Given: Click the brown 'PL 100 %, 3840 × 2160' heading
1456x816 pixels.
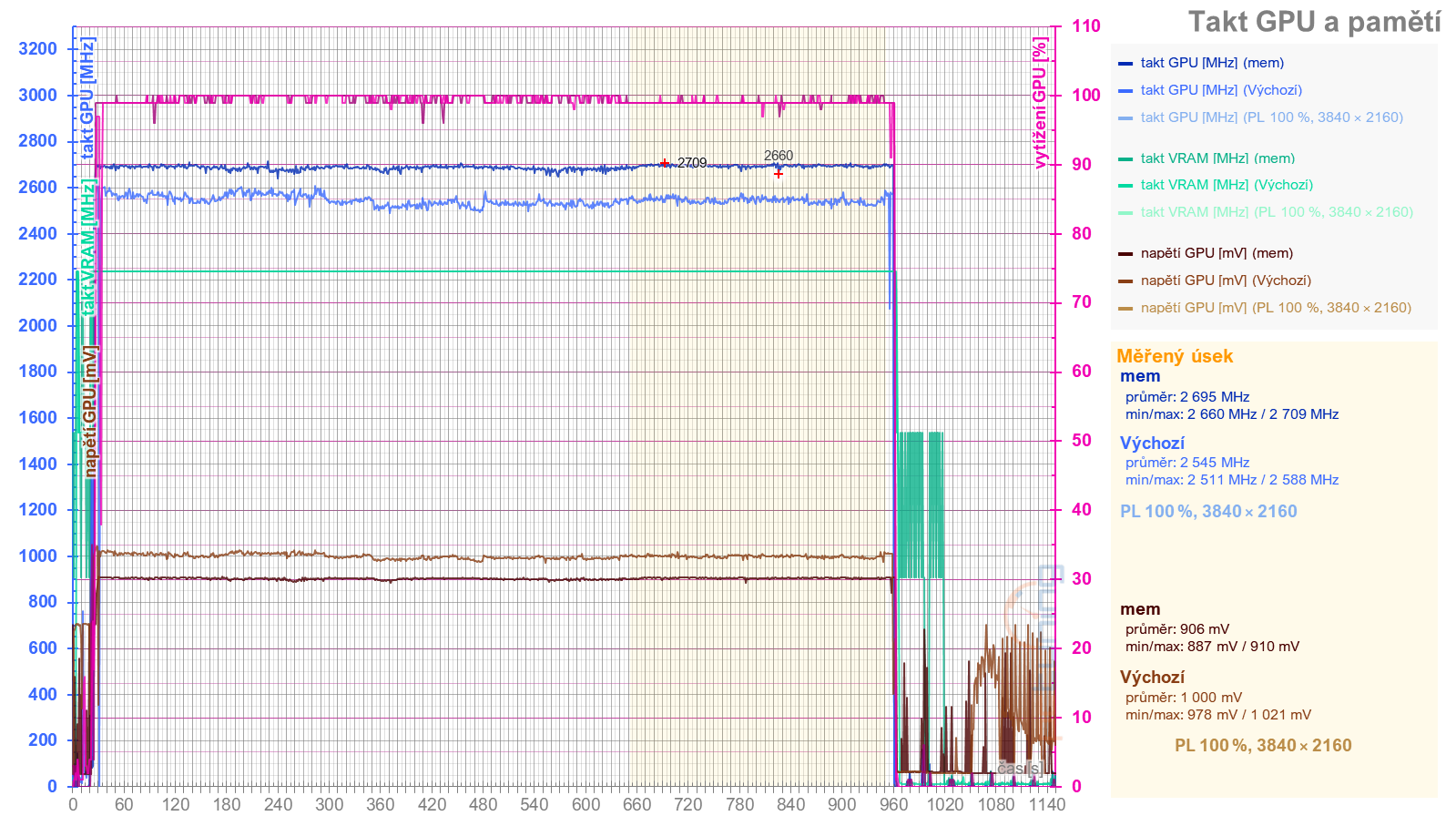Looking at the screenshot, I should [x=1263, y=745].
